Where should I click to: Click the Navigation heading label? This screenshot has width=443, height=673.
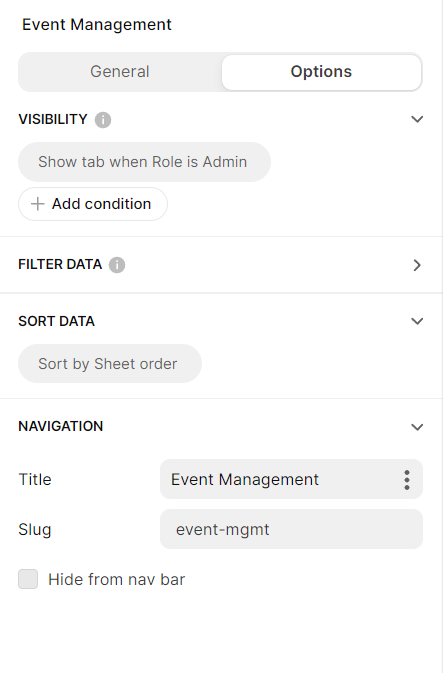tap(61, 426)
